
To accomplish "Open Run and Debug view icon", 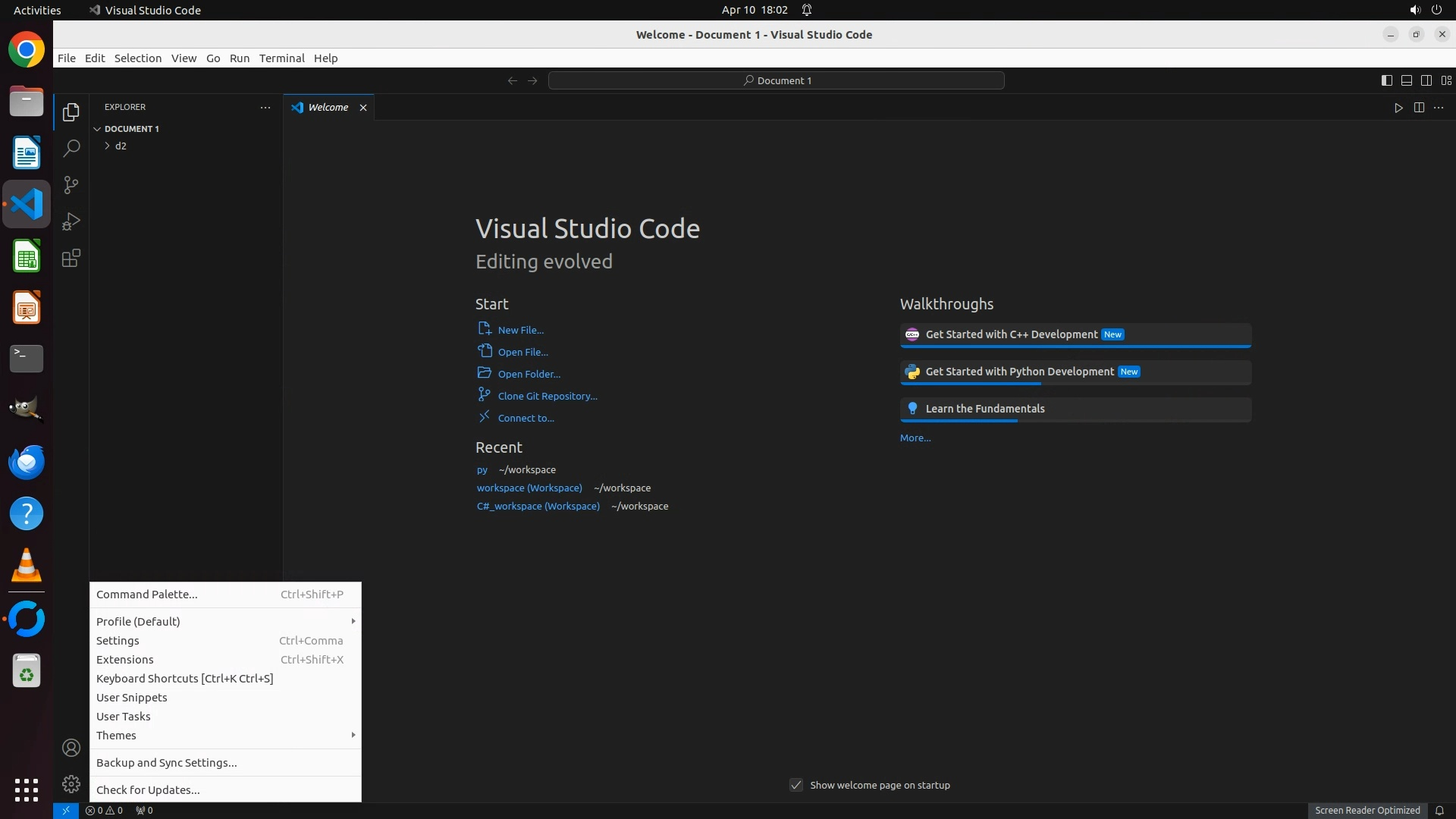I will click(x=71, y=221).
